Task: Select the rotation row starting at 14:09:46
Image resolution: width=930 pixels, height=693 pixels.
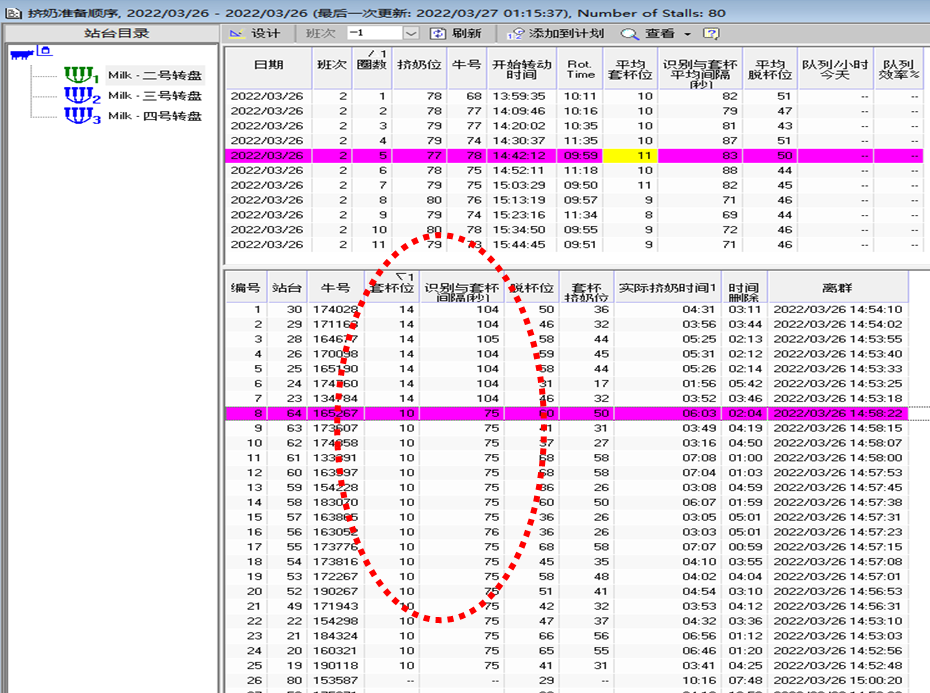Action: [x=574, y=111]
